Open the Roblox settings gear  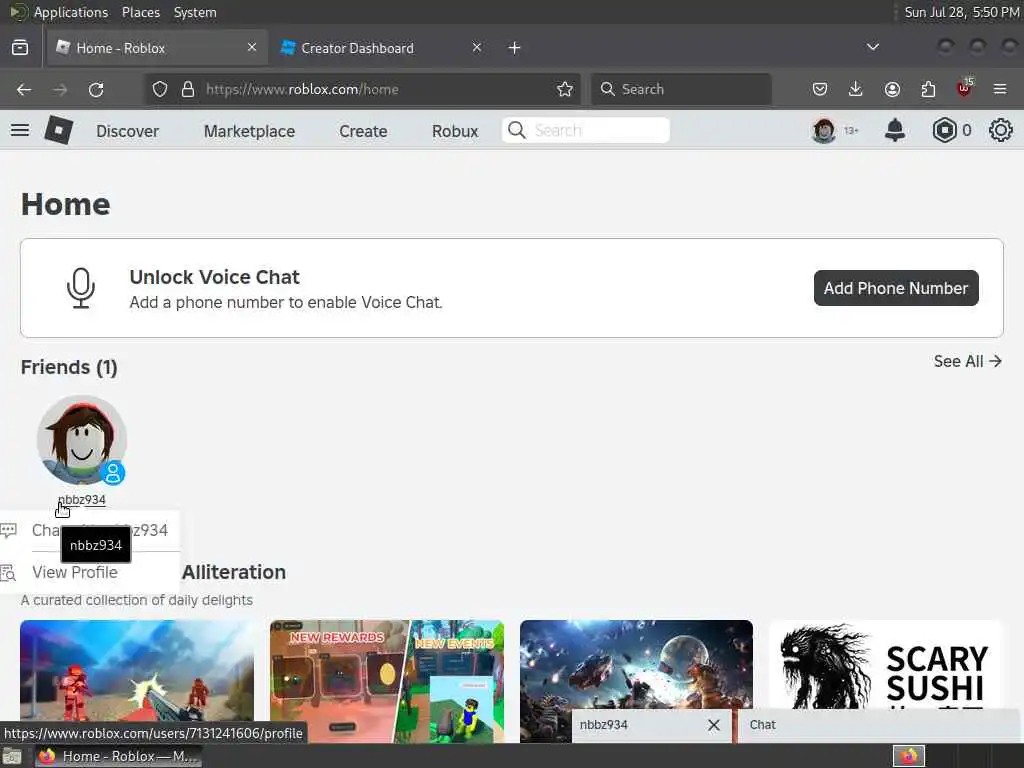point(1000,131)
